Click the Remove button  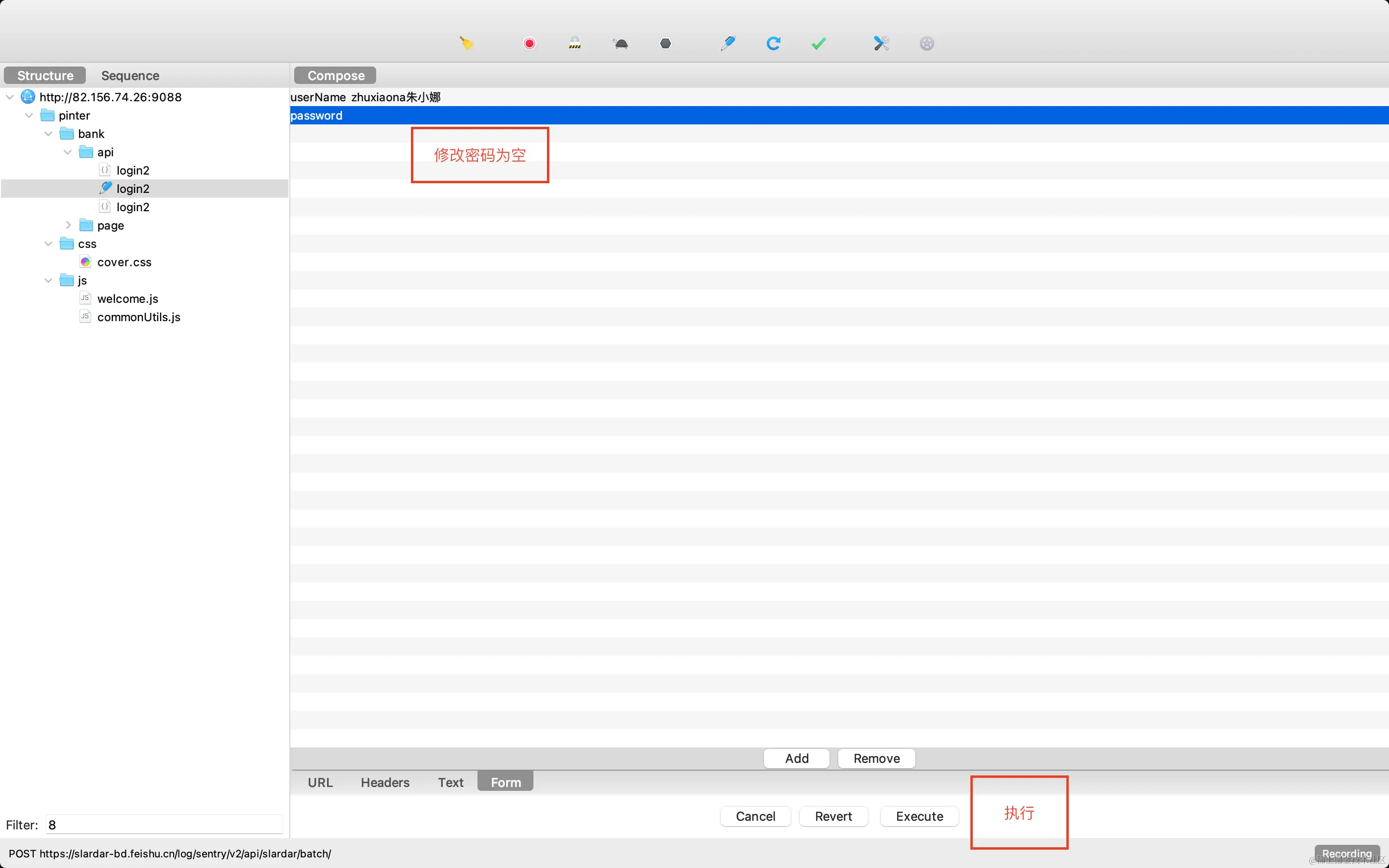click(x=876, y=759)
